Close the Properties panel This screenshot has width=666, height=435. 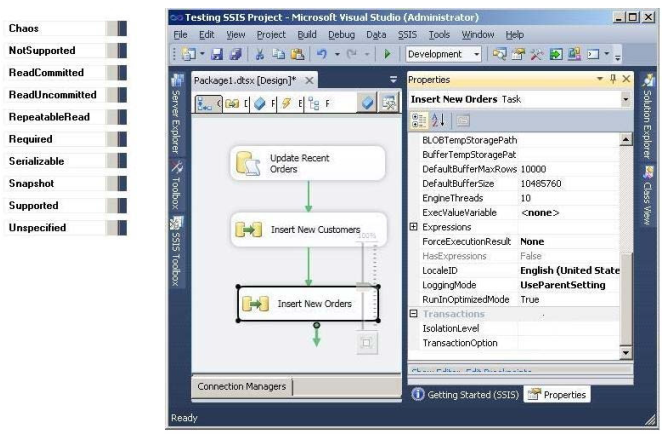(626, 79)
